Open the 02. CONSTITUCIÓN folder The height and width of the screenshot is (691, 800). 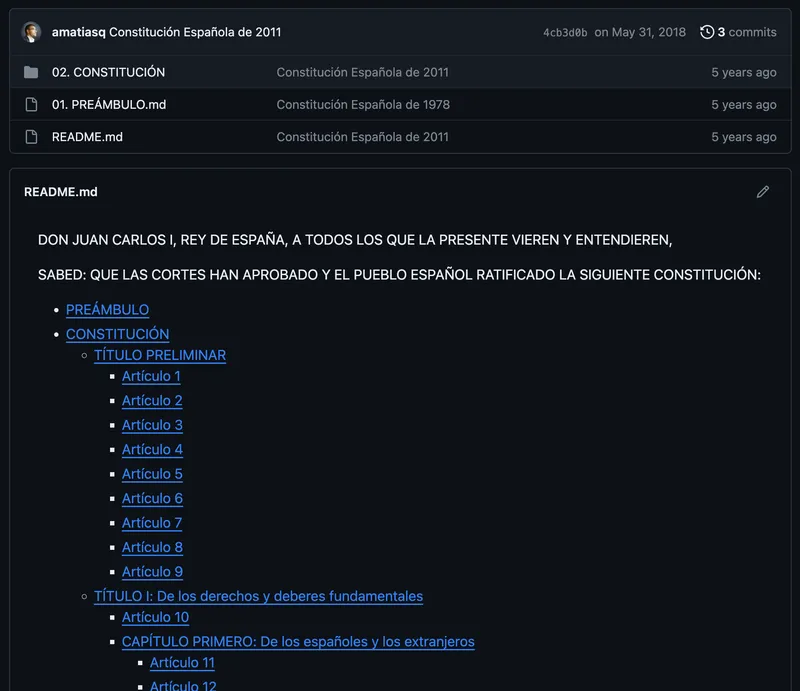click(111, 72)
